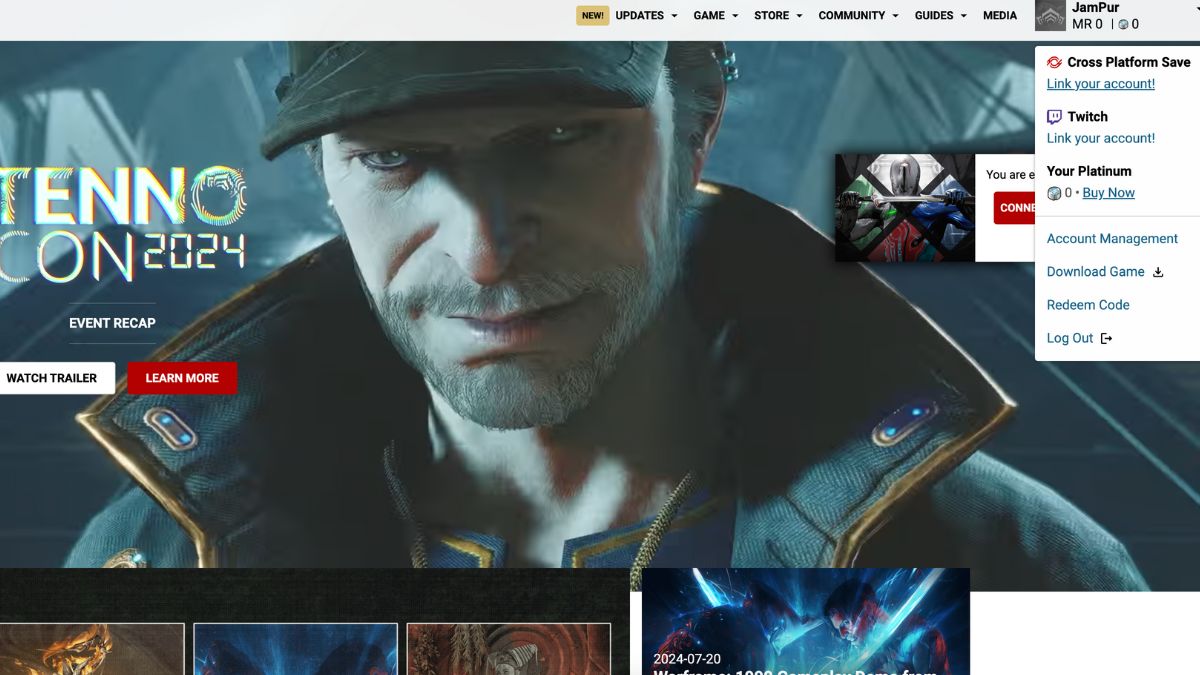Expand the UPDATES dropdown menu
The width and height of the screenshot is (1200, 675).
645,16
